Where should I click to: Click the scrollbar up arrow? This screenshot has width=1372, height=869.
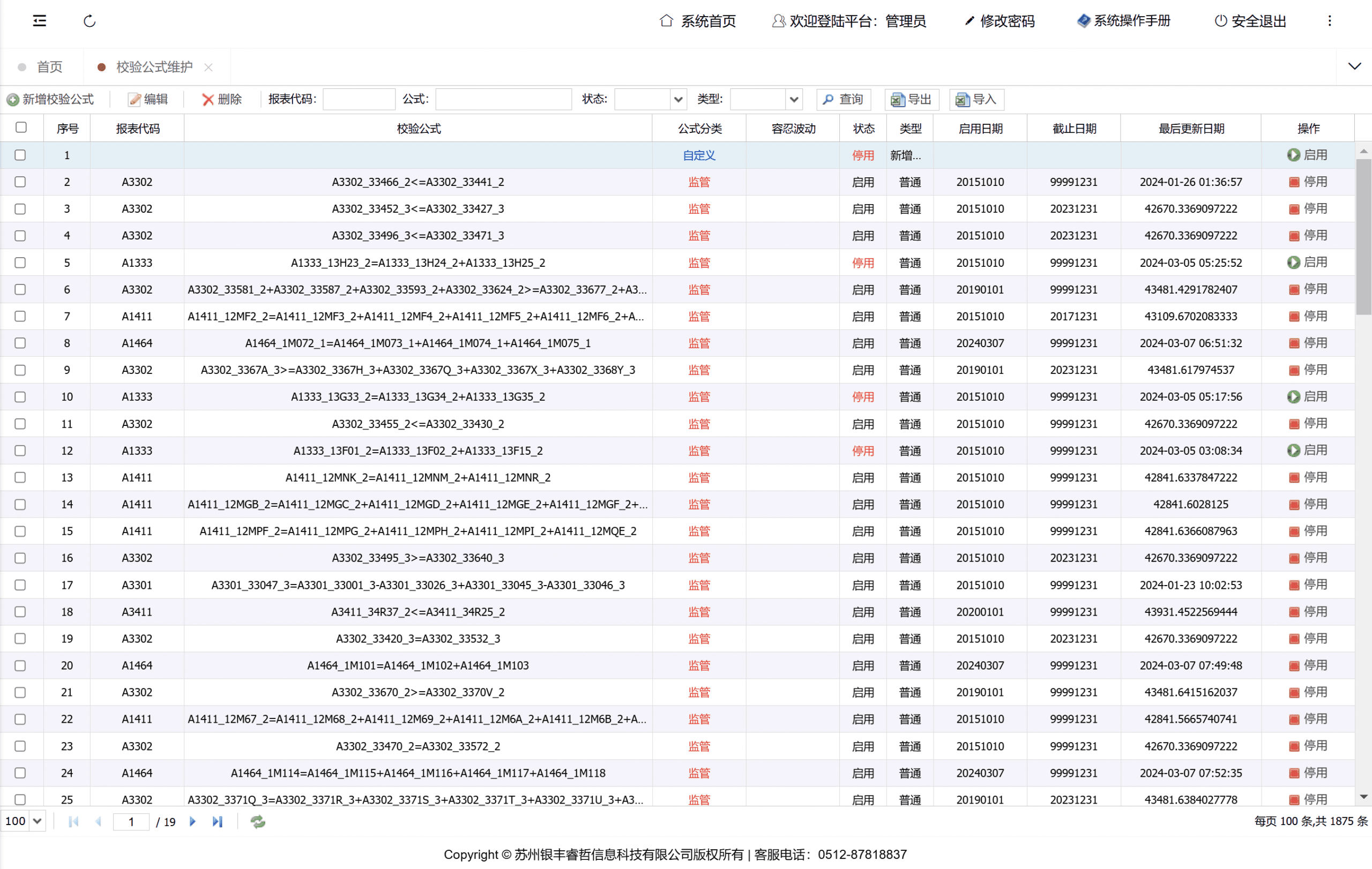tap(1363, 151)
